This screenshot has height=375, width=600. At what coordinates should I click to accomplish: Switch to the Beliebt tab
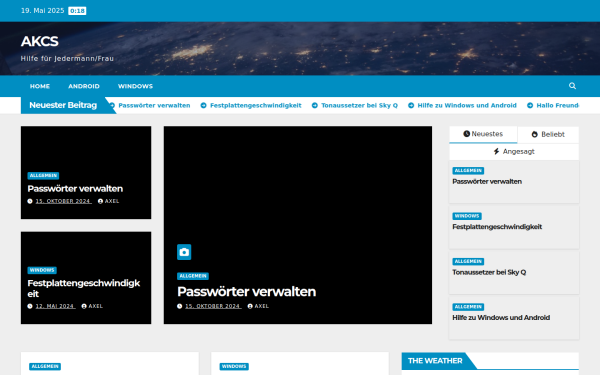click(x=548, y=134)
